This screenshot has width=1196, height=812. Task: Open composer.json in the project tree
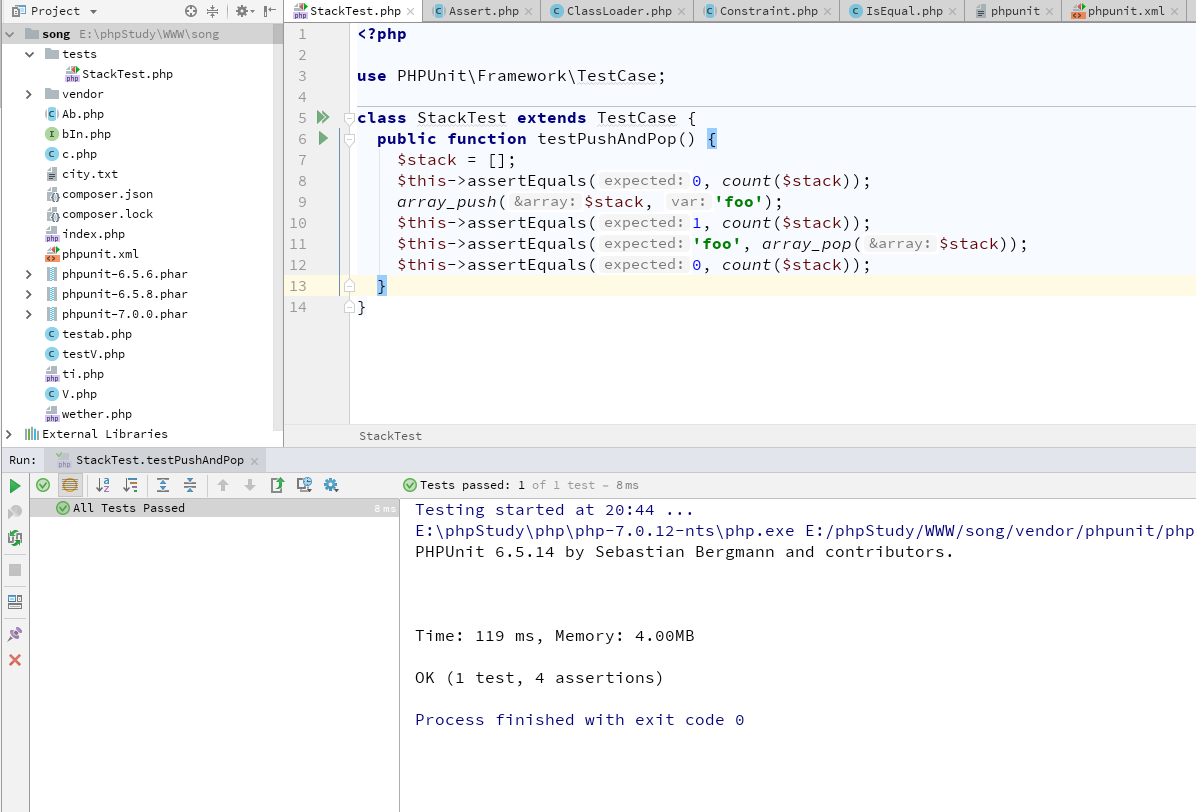tap(107, 194)
